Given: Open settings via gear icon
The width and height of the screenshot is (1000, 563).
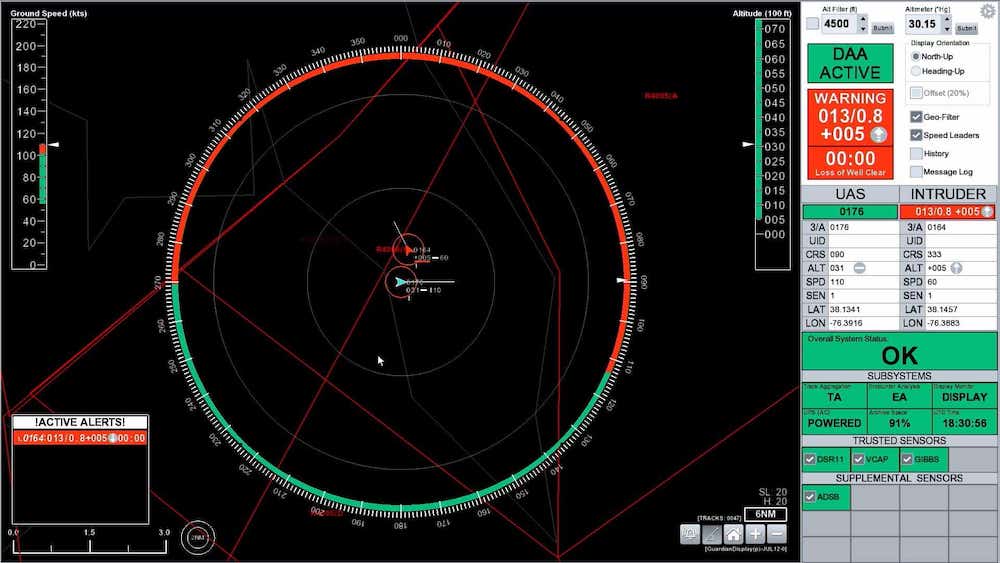Looking at the screenshot, I should point(988,11).
